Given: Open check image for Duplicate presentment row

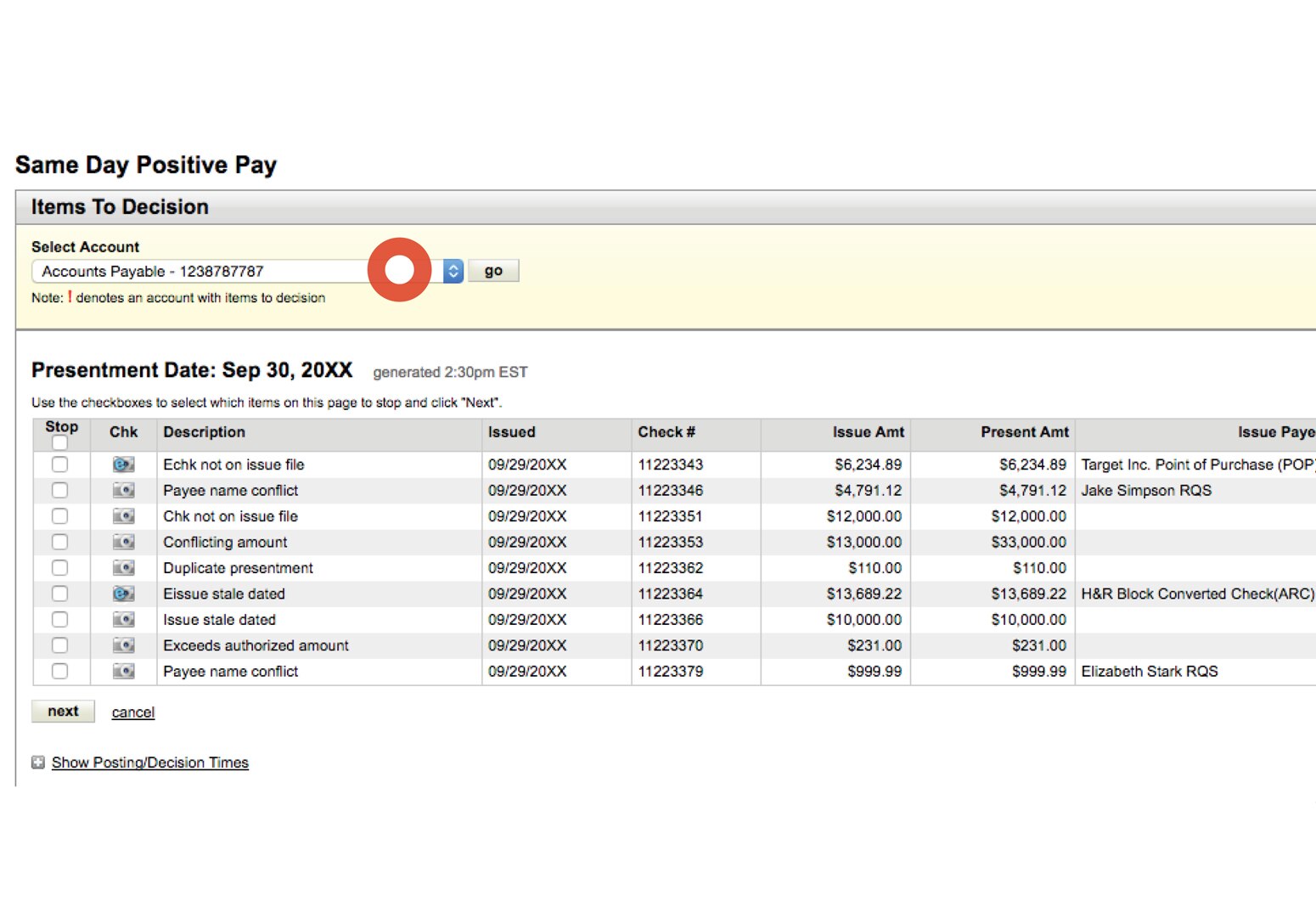Looking at the screenshot, I should click(122, 567).
